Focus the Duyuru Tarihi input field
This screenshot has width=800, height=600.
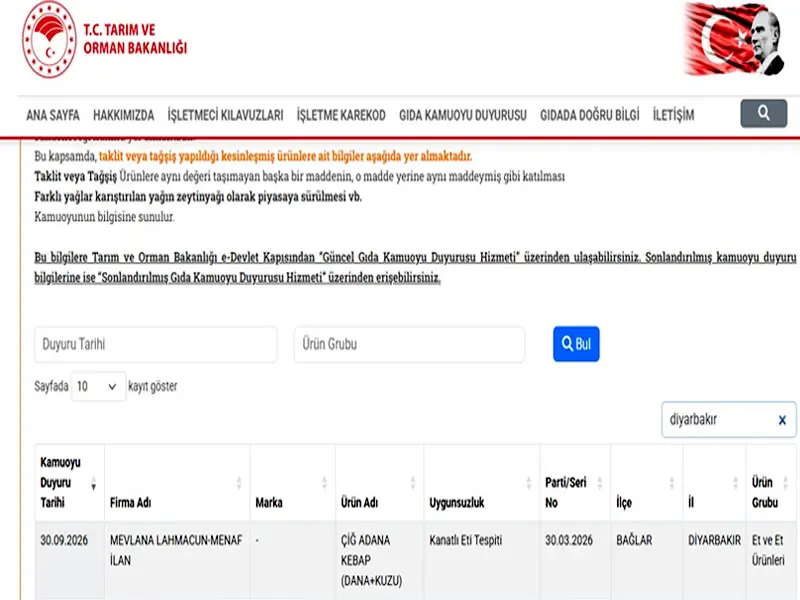pos(156,344)
